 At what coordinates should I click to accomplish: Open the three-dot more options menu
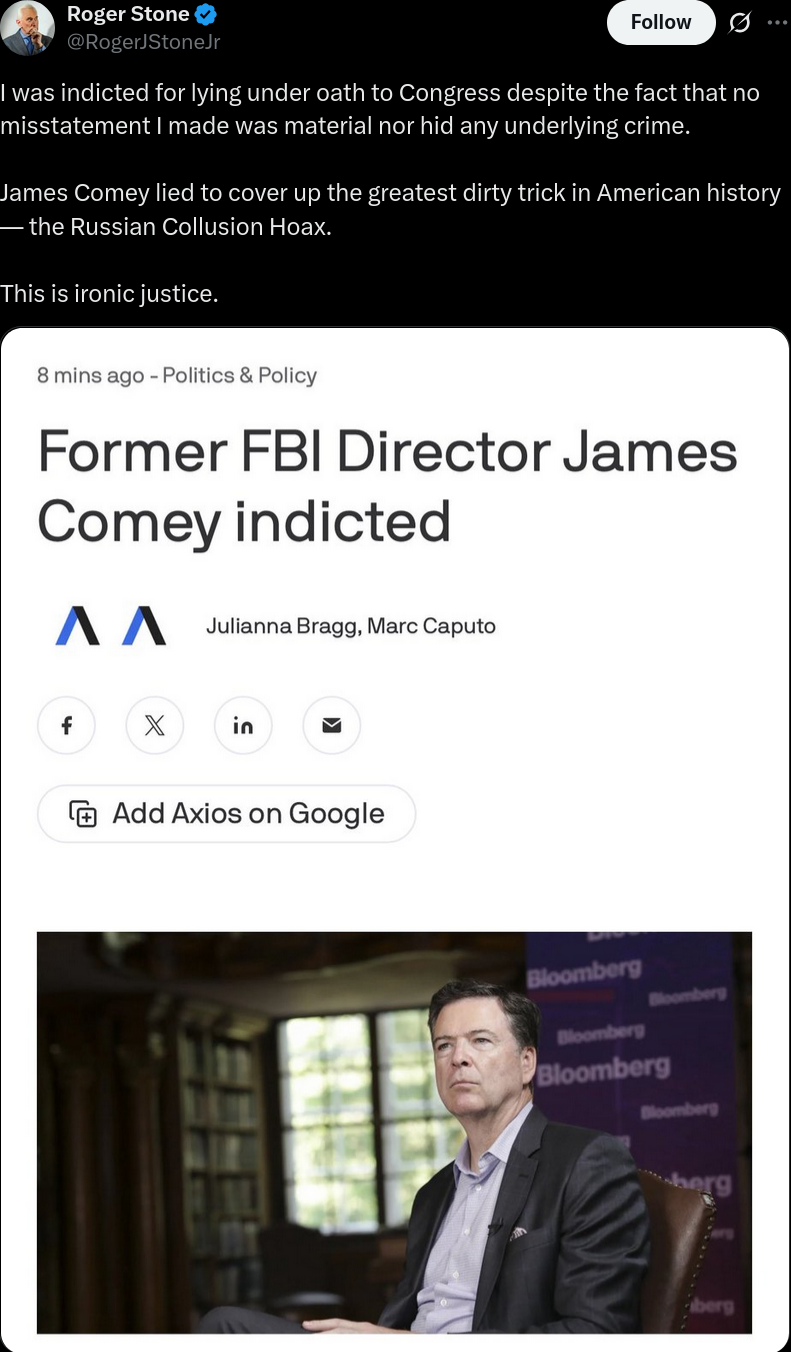click(x=777, y=23)
